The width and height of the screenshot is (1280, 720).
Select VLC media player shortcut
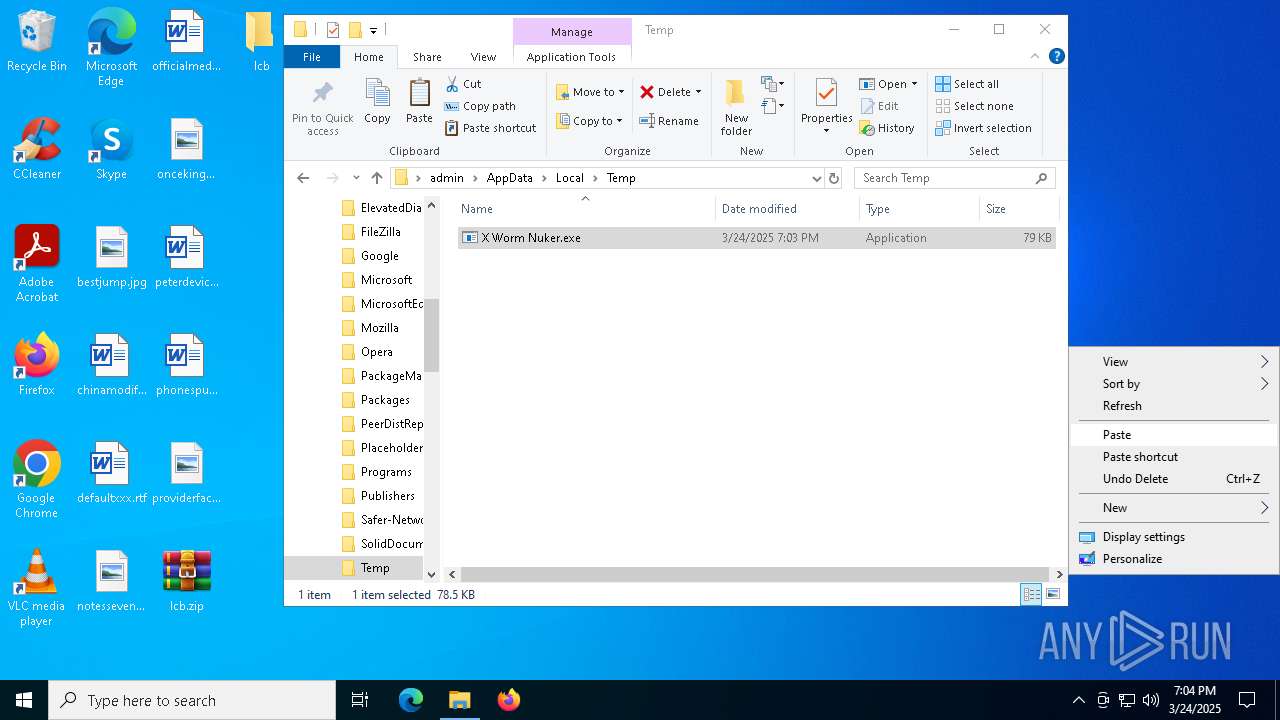tap(36, 588)
